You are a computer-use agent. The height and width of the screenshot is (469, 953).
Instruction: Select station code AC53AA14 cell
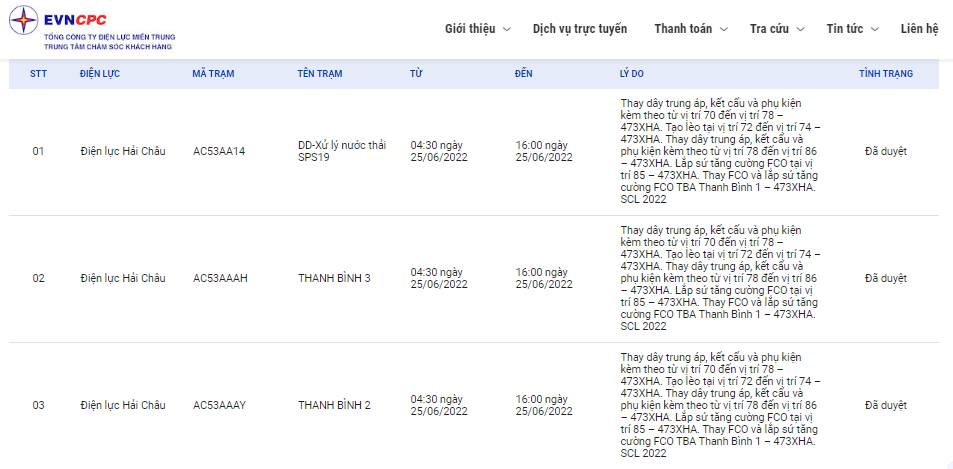pos(219,151)
